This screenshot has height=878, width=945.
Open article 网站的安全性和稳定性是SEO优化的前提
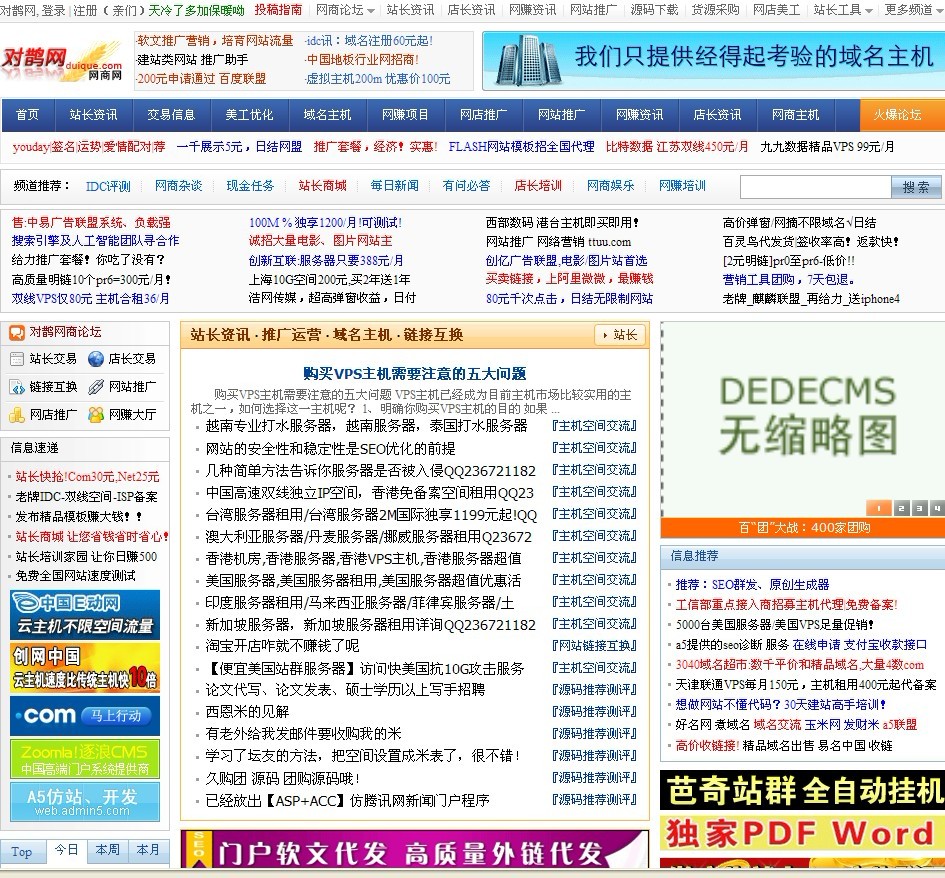330,449
